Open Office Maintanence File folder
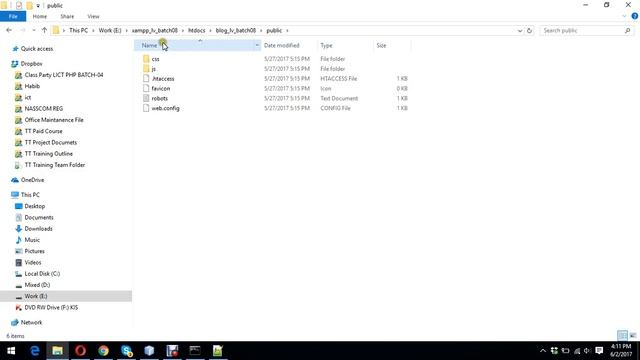 tap(54, 120)
